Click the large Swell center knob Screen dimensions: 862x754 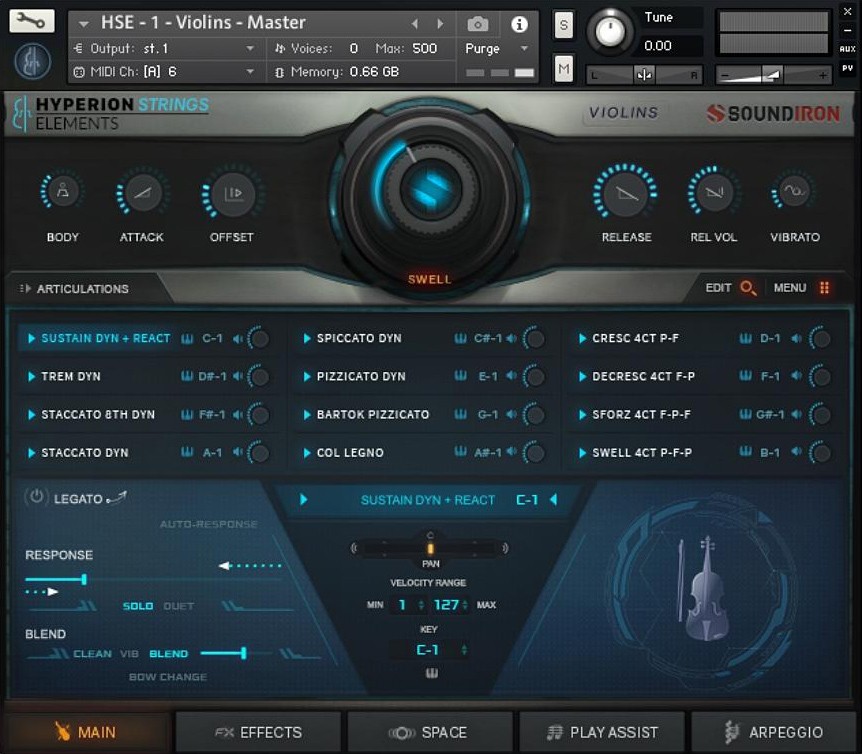[429, 190]
